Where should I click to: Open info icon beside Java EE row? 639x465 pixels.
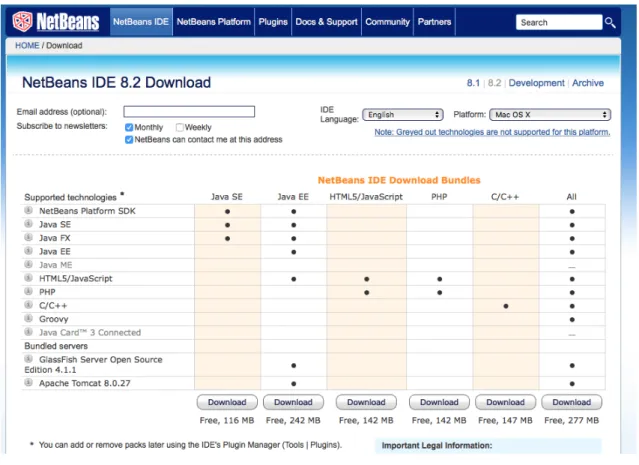[x=29, y=251]
